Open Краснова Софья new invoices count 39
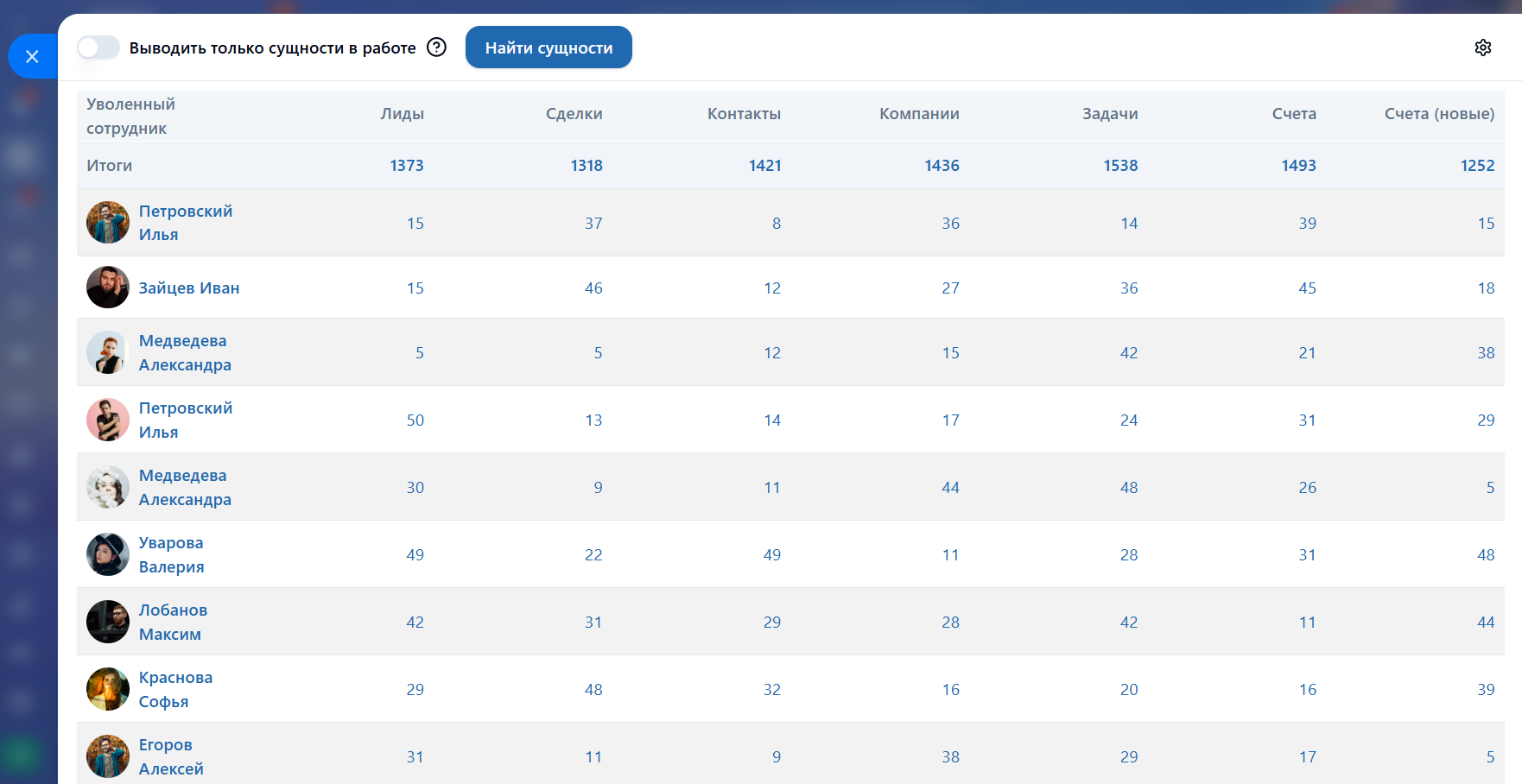1522x784 pixels. [1485, 690]
